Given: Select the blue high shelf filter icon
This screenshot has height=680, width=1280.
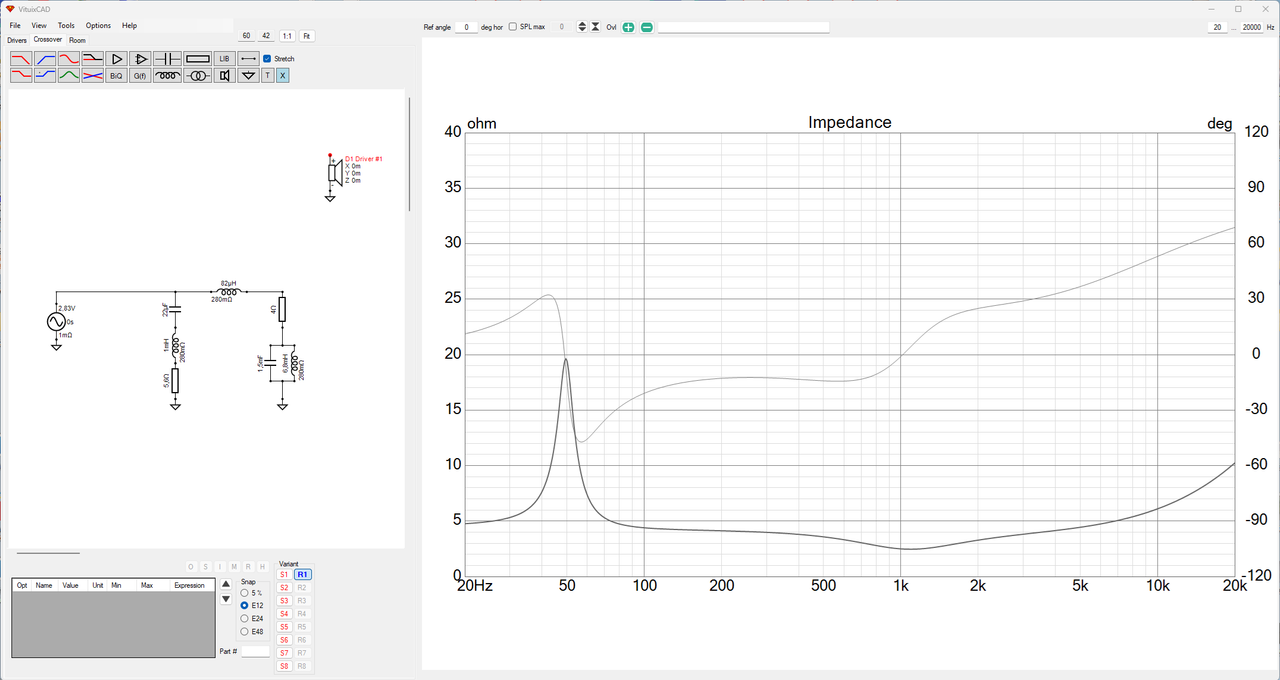Looking at the screenshot, I should (44, 75).
